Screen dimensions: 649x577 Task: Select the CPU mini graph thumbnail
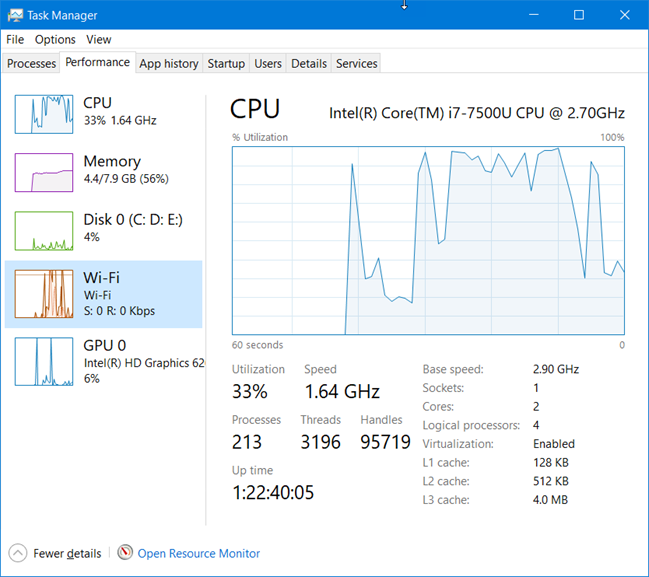[44, 114]
